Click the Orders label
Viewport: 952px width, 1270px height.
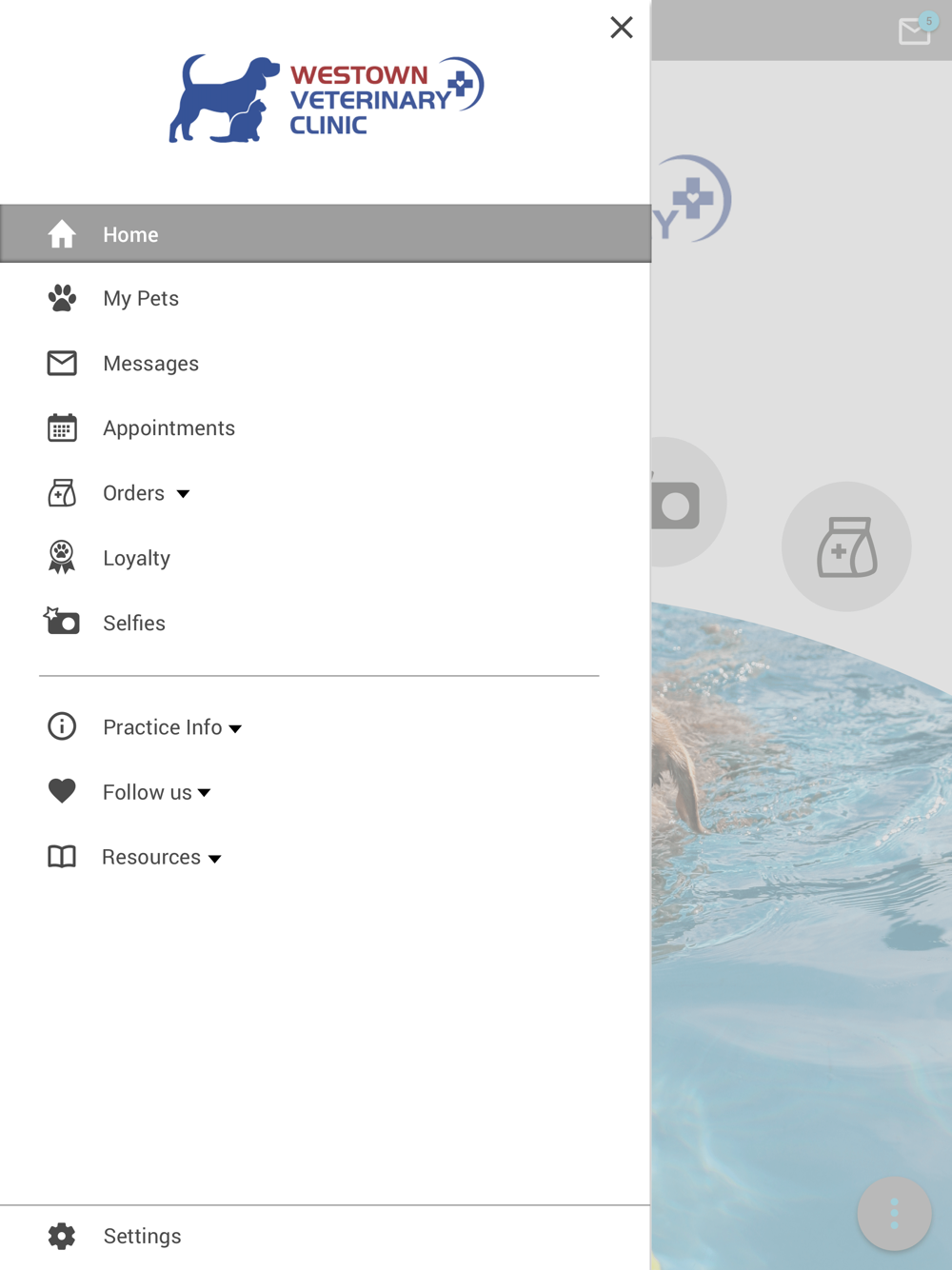tap(133, 493)
